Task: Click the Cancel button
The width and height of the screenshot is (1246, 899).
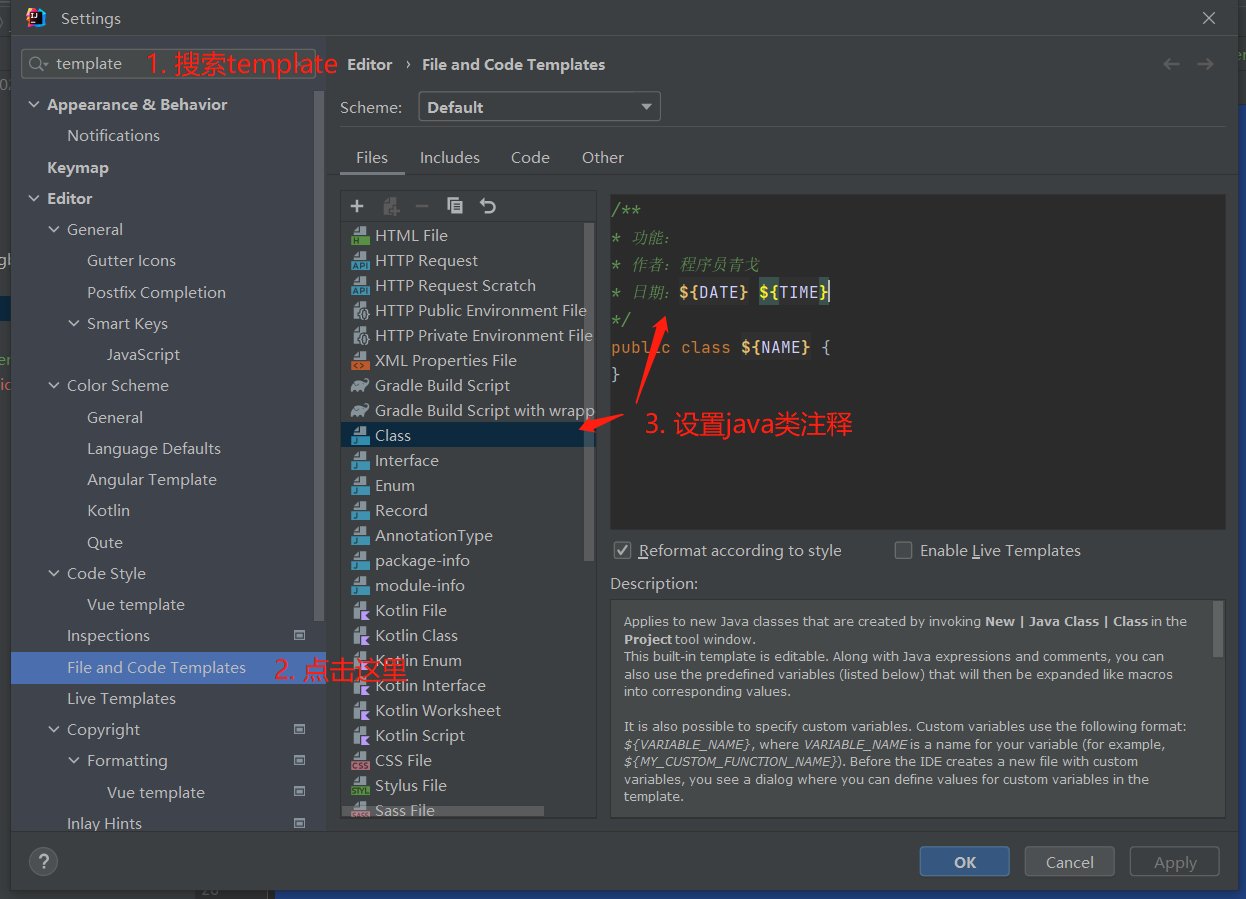Action: click(1070, 862)
